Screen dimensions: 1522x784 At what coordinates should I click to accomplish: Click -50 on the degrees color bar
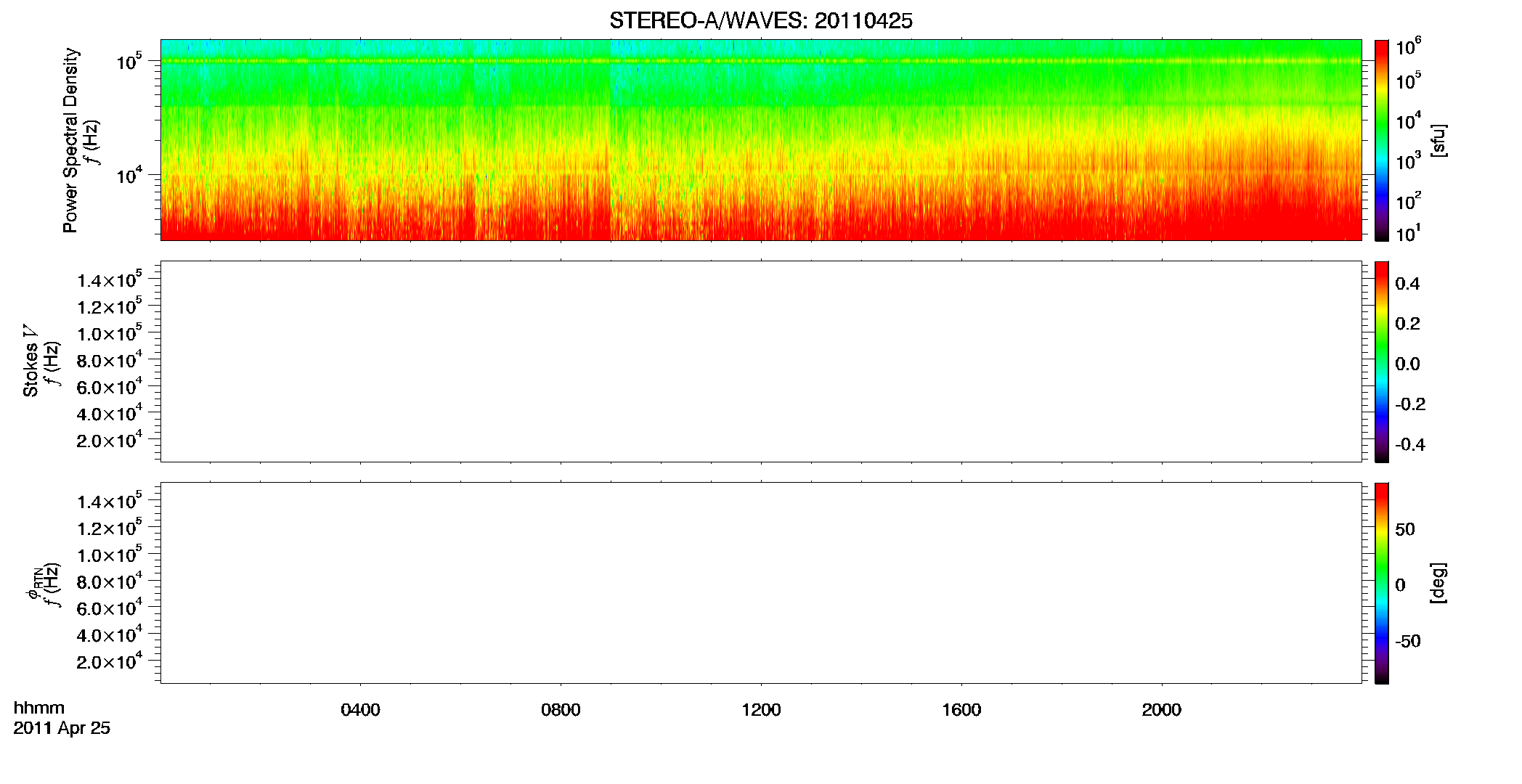click(x=1408, y=642)
